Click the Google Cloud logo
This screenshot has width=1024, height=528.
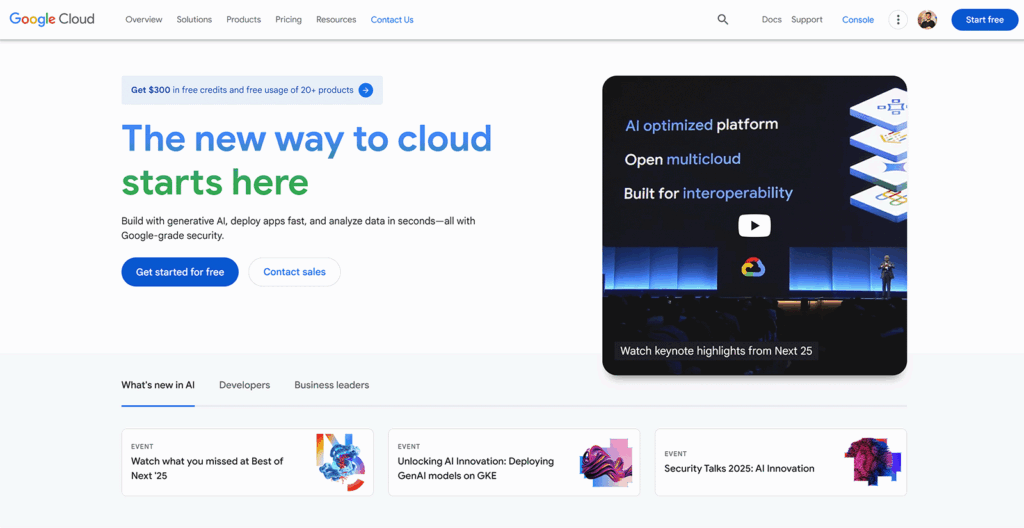pyautogui.click(x=52, y=19)
